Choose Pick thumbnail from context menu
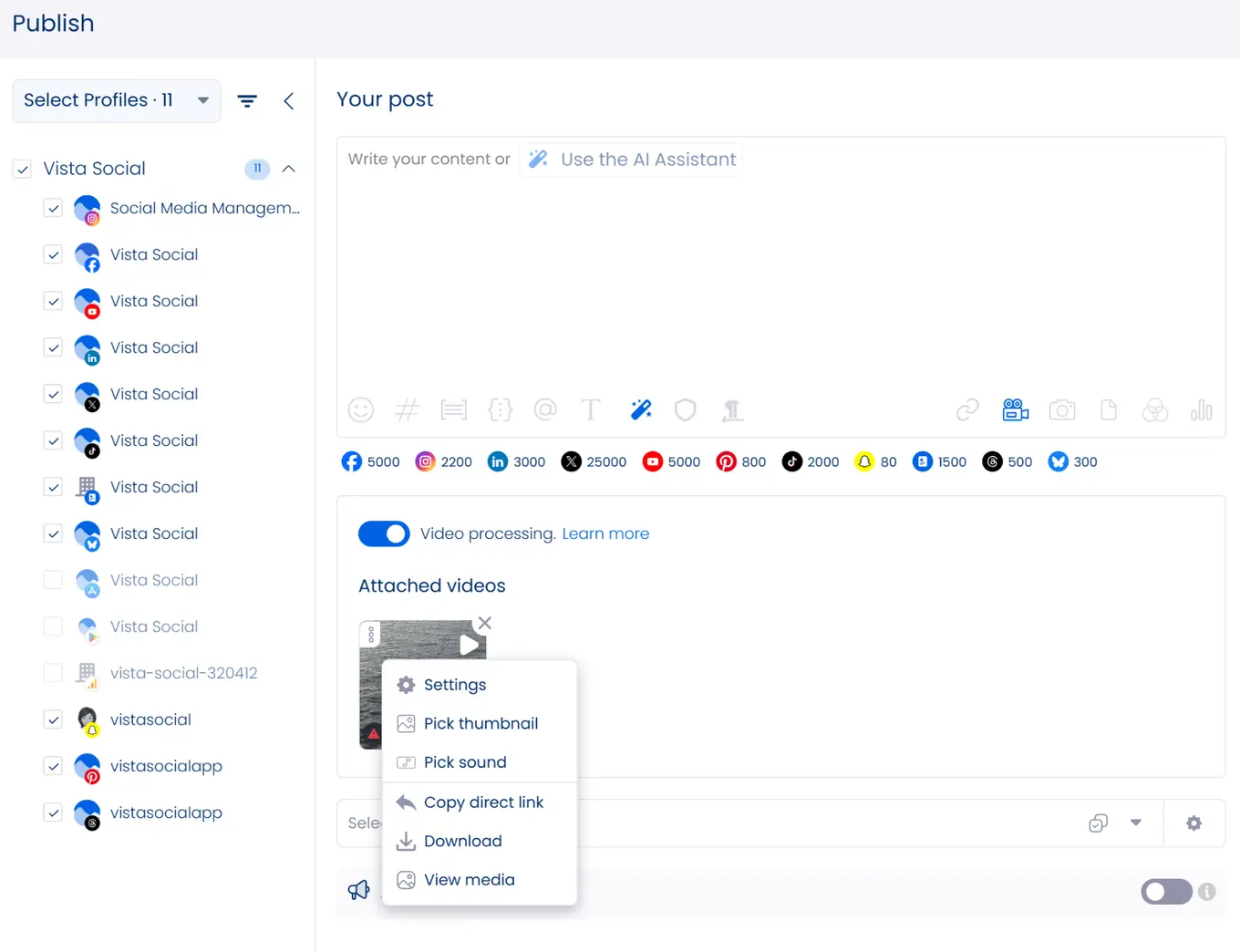The width and height of the screenshot is (1240, 952). 480,723
